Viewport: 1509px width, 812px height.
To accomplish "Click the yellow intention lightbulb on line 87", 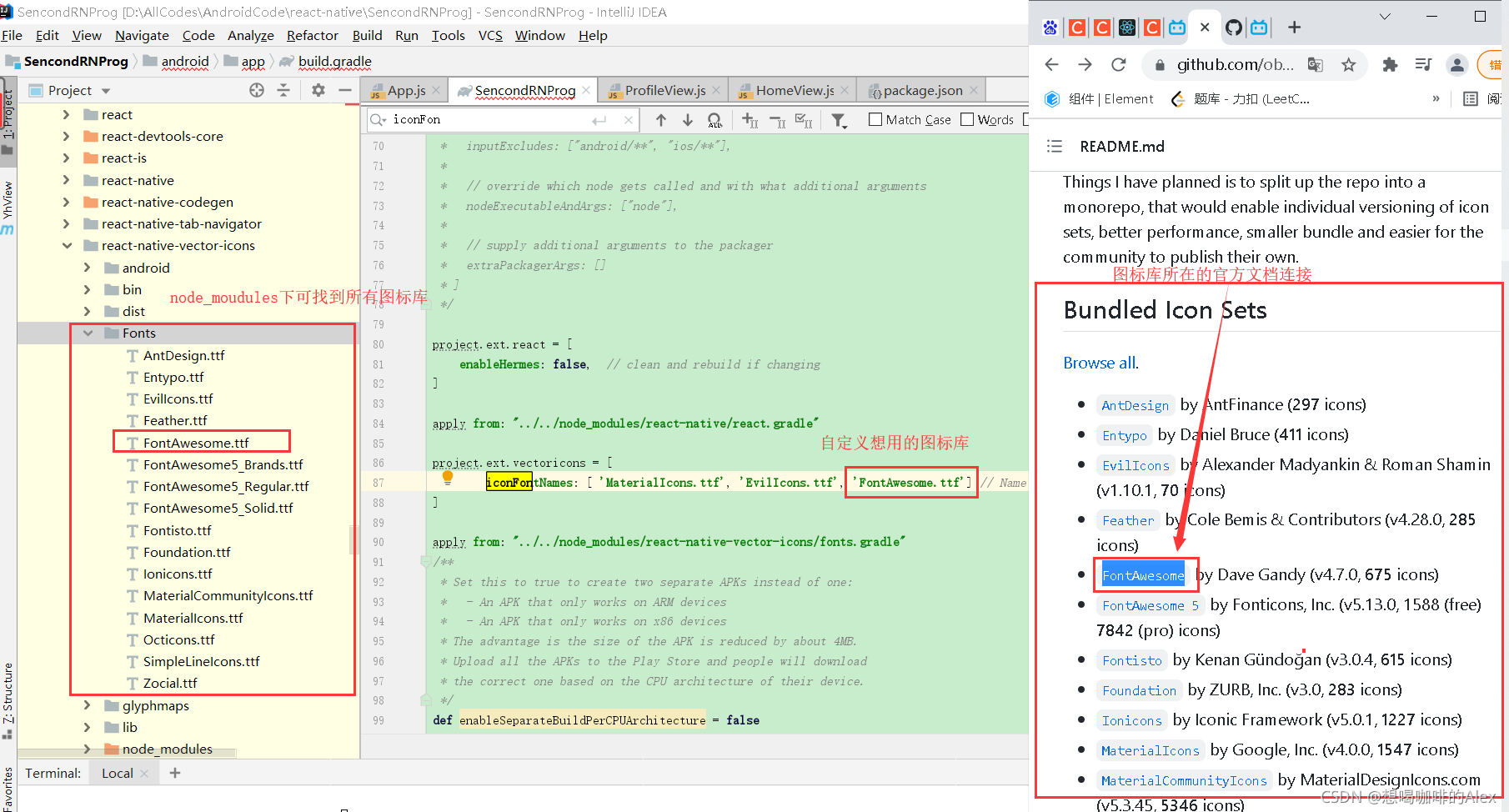I will [448, 478].
